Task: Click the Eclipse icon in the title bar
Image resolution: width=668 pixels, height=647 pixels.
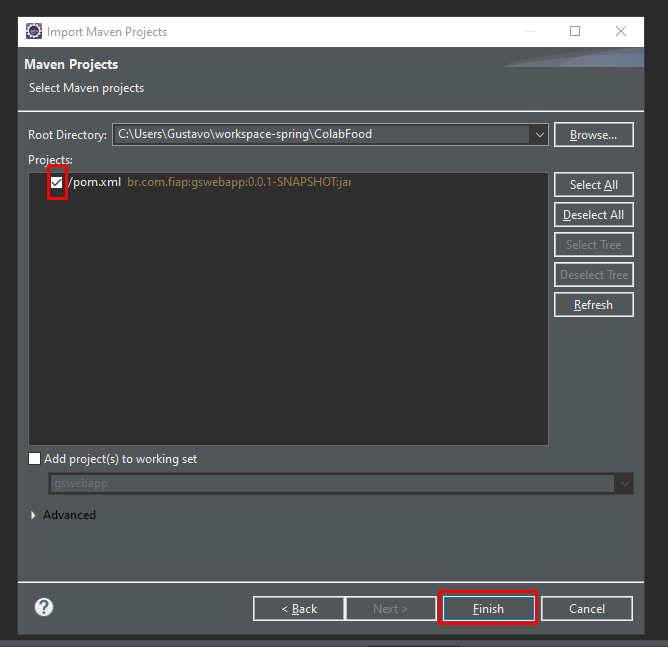Action: (x=34, y=32)
